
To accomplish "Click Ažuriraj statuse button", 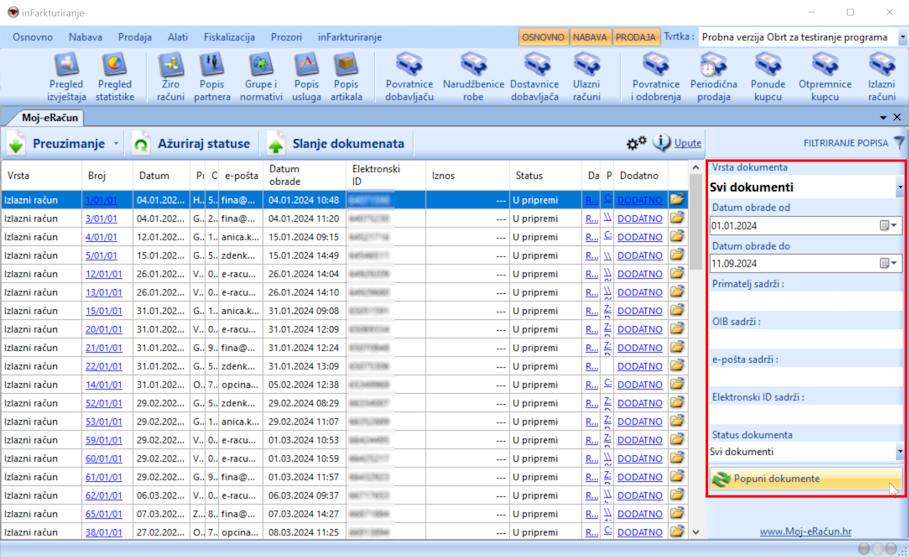I will pos(192,144).
